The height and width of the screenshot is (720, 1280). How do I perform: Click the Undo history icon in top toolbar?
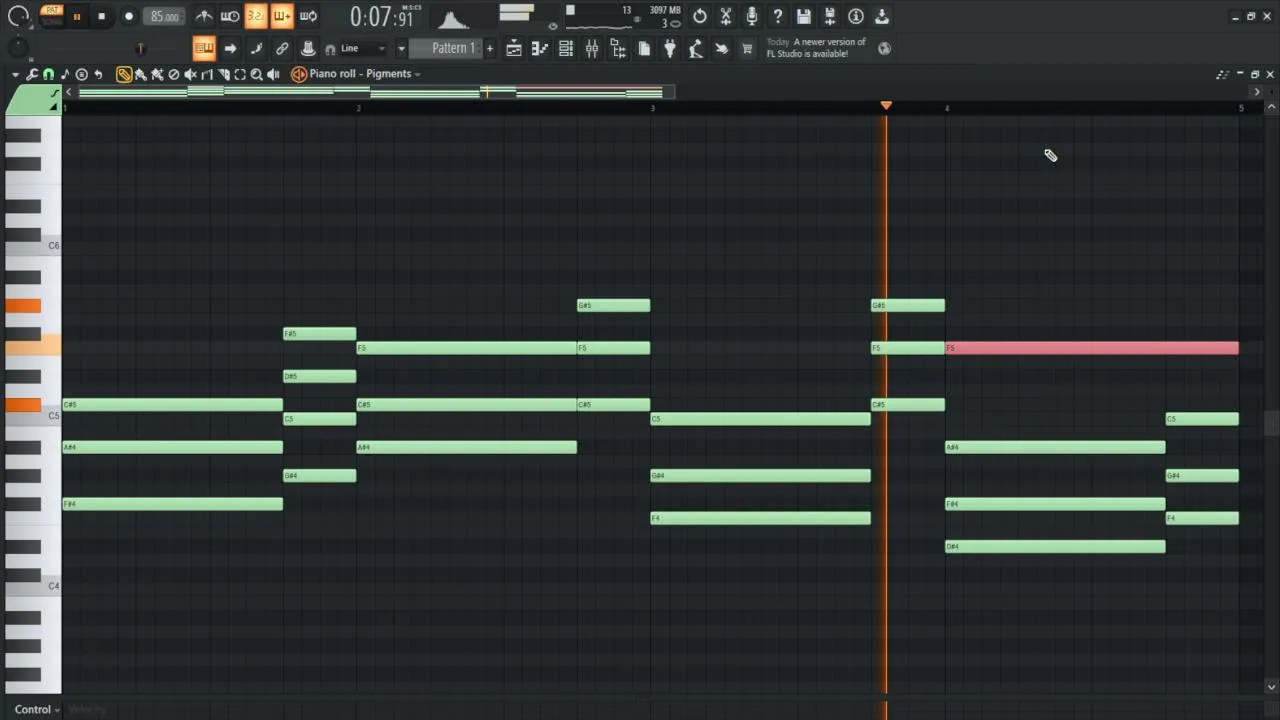point(700,16)
